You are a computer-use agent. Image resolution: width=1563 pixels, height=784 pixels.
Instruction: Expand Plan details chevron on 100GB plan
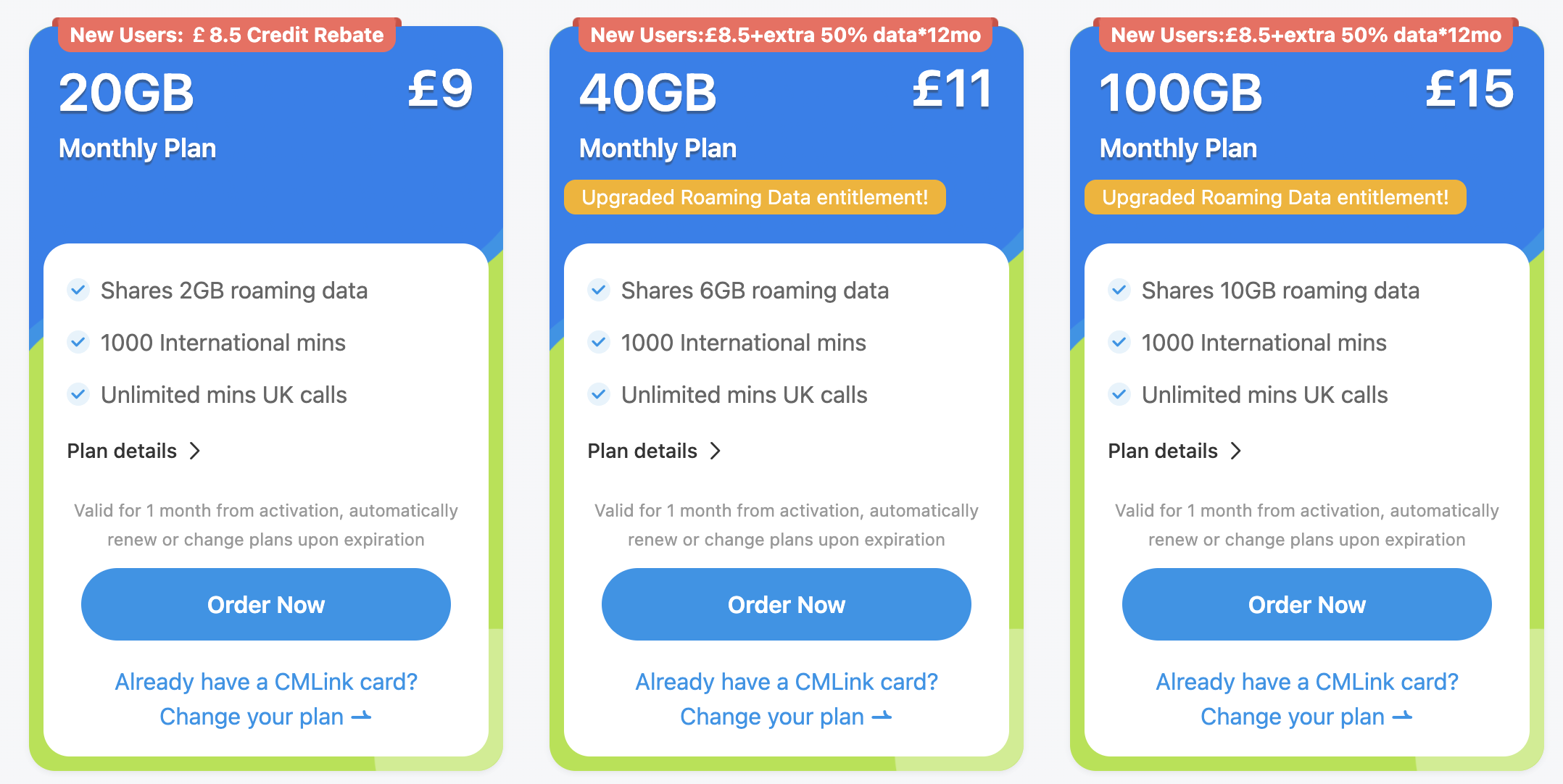pos(1235,451)
